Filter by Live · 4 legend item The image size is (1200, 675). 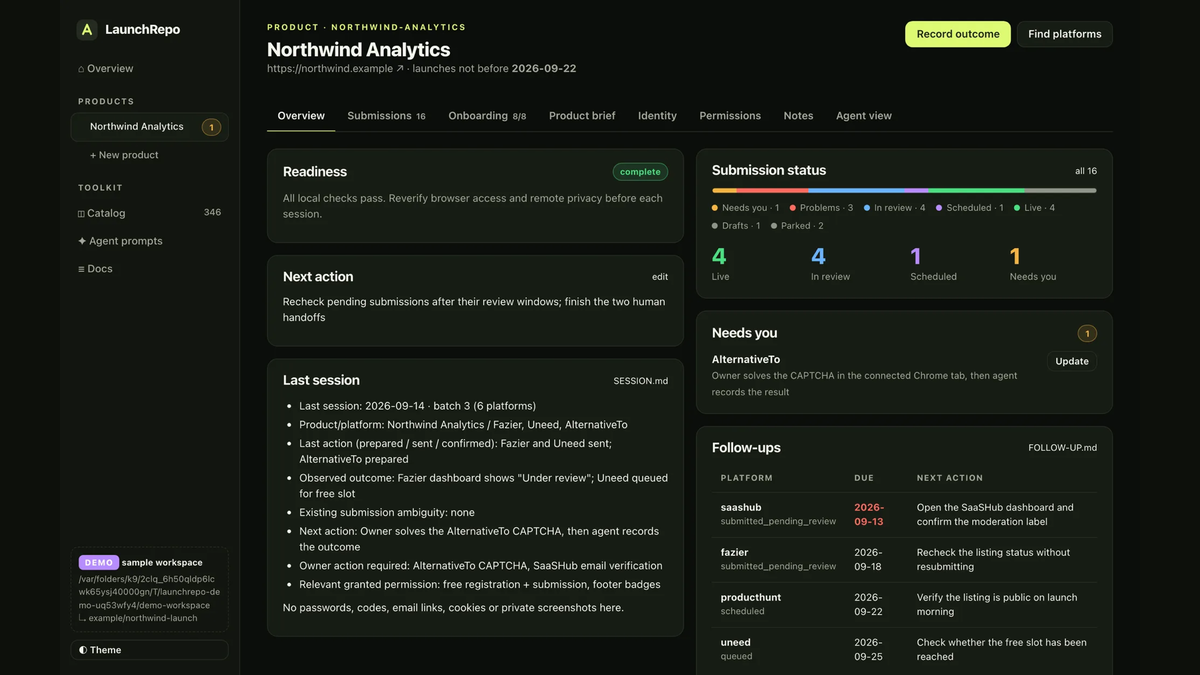click(1034, 208)
